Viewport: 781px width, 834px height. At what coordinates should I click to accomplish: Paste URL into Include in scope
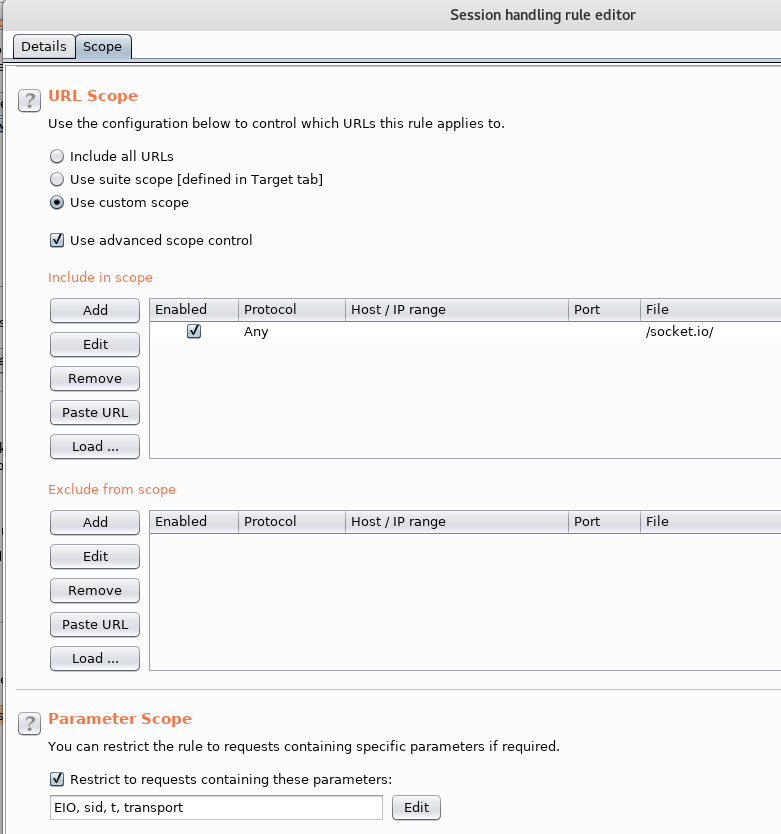[95, 413]
